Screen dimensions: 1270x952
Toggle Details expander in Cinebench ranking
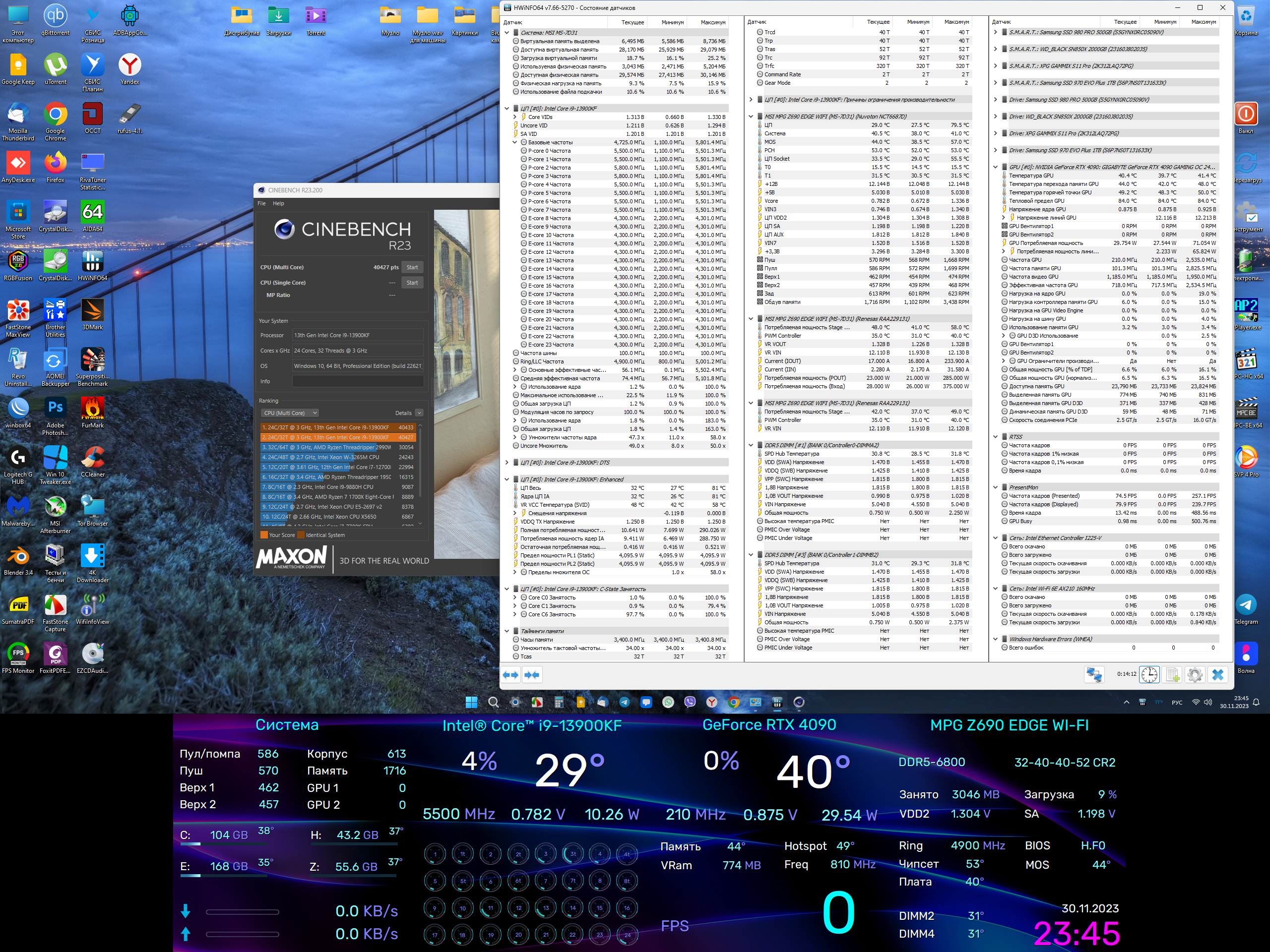419,413
